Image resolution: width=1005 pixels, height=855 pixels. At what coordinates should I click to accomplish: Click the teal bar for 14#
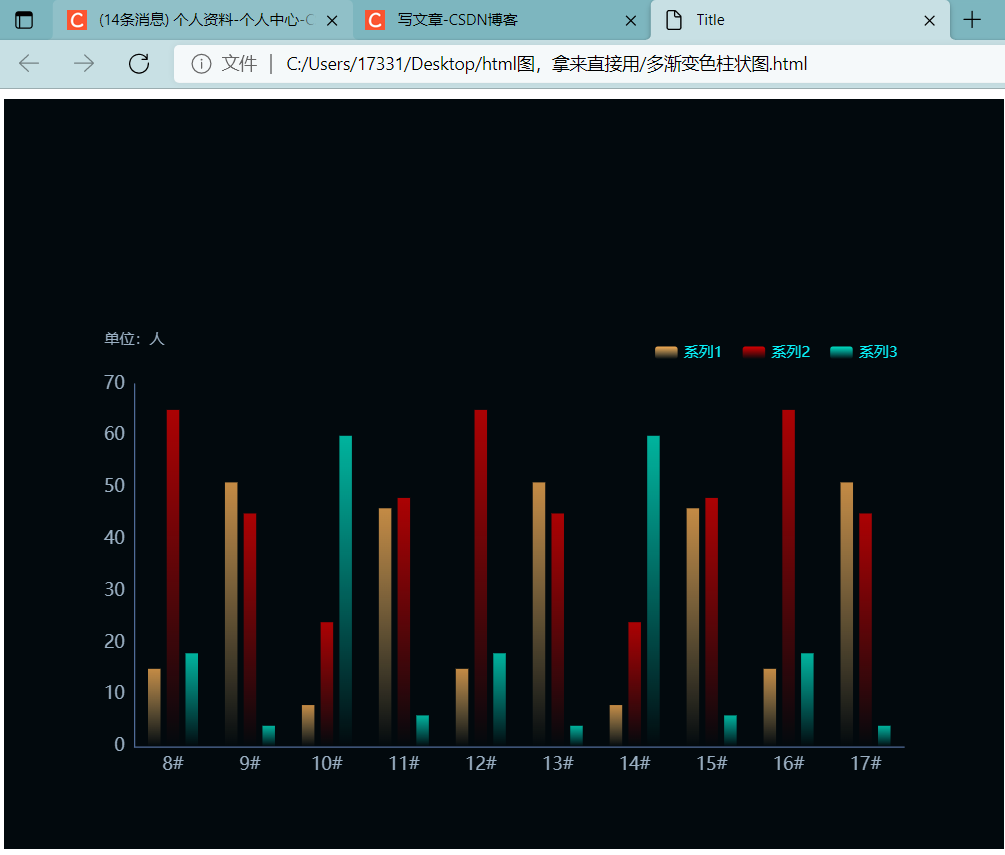click(x=653, y=591)
